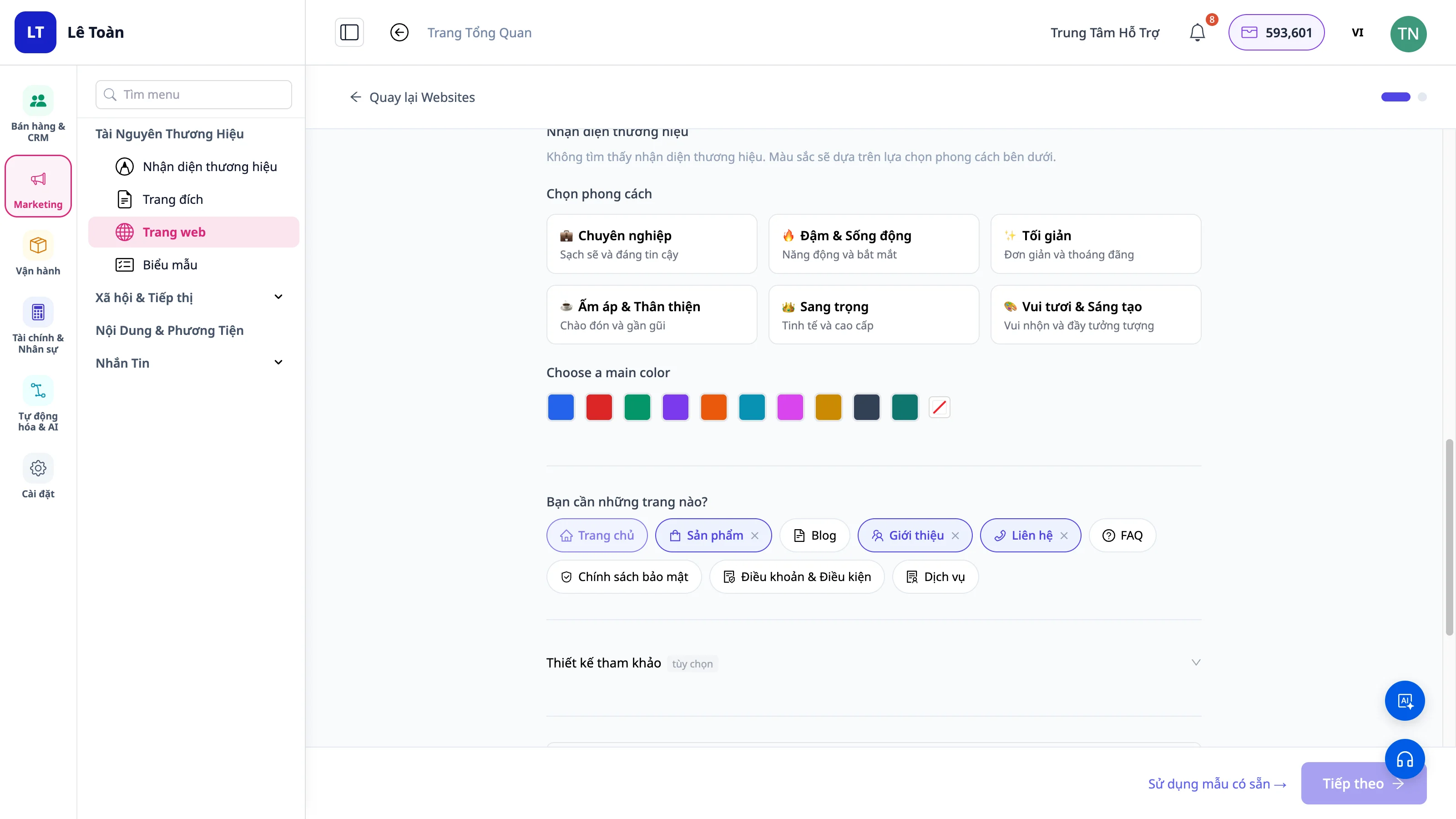Click the Tiếp theo button
The width and height of the screenshot is (1456, 819).
1363,783
